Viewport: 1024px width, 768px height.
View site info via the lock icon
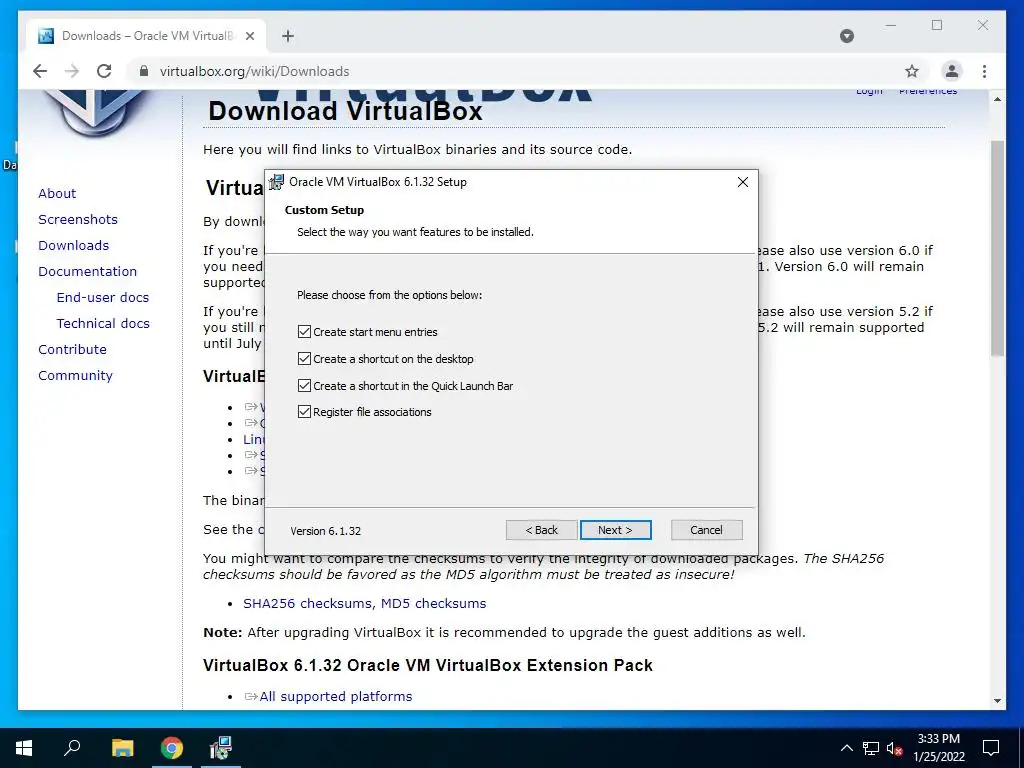pos(144,71)
